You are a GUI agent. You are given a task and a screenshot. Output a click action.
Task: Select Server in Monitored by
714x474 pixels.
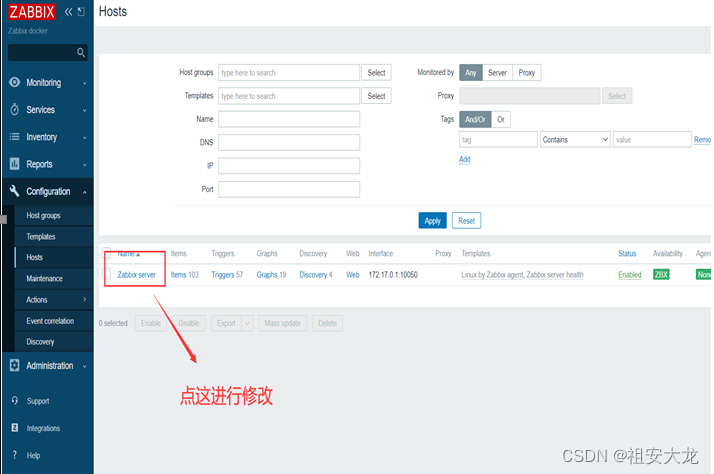click(497, 73)
